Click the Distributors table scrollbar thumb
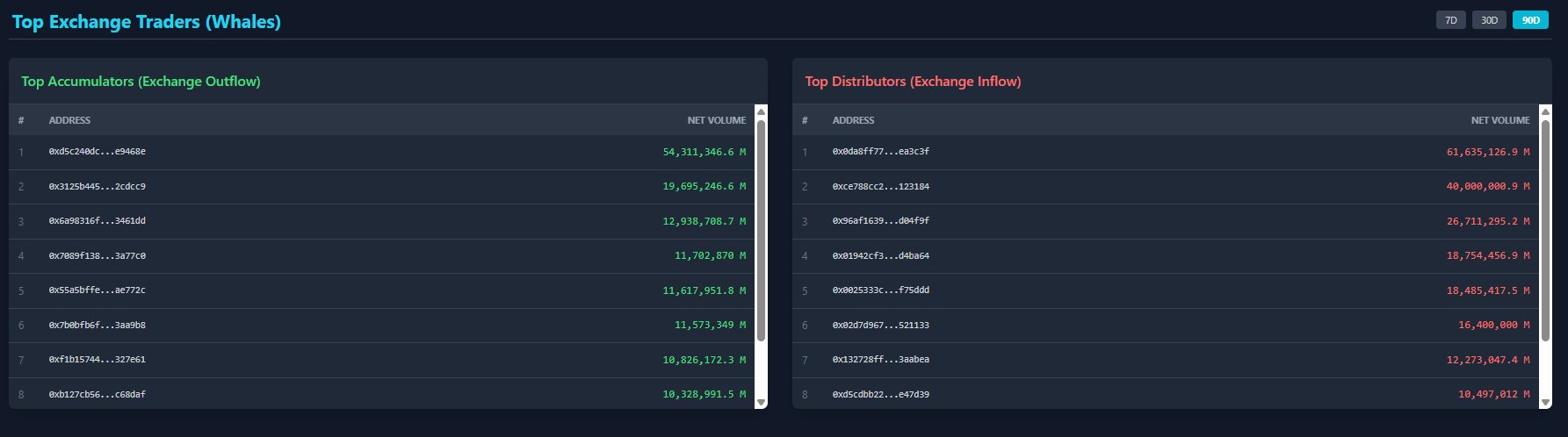 point(1545,228)
